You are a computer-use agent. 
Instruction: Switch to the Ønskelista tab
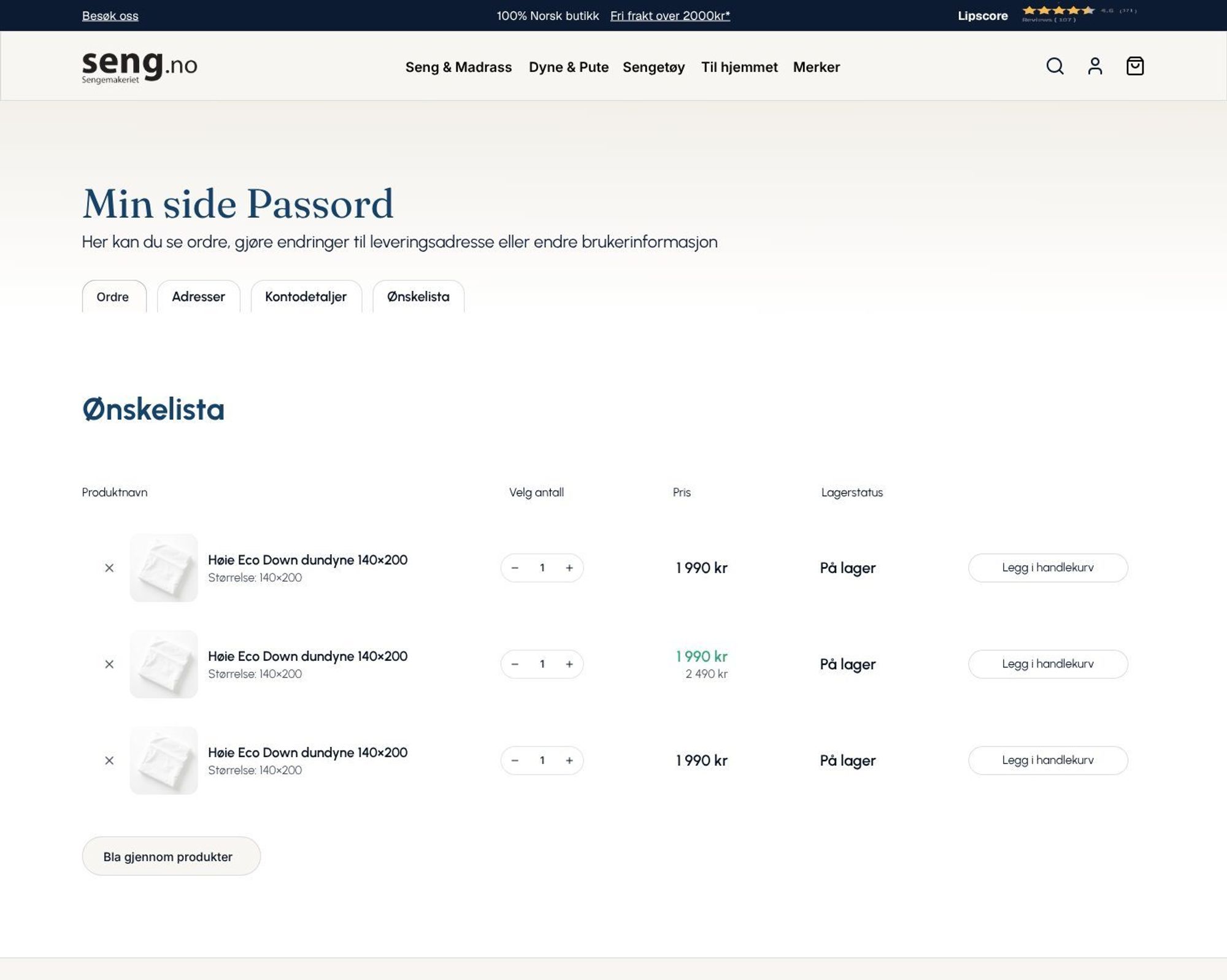(x=418, y=296)
